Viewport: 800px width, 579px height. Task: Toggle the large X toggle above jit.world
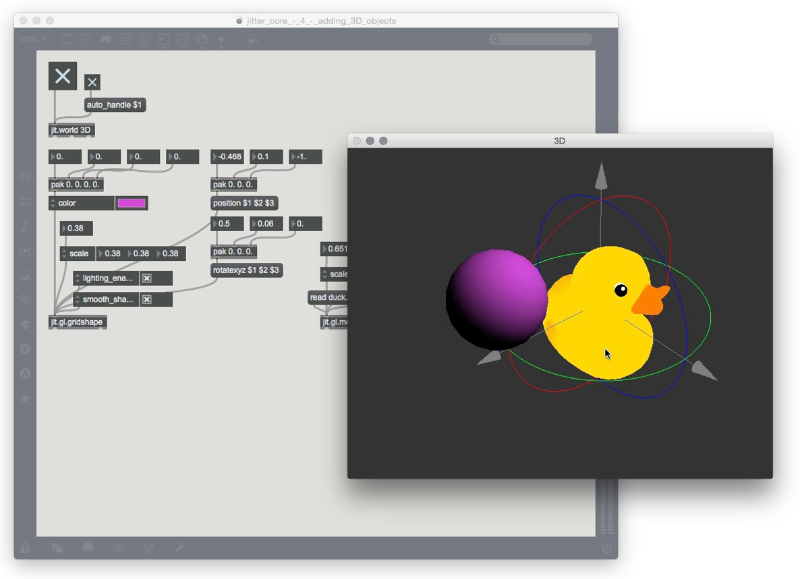pyautogui.click(x=63, y=76)
